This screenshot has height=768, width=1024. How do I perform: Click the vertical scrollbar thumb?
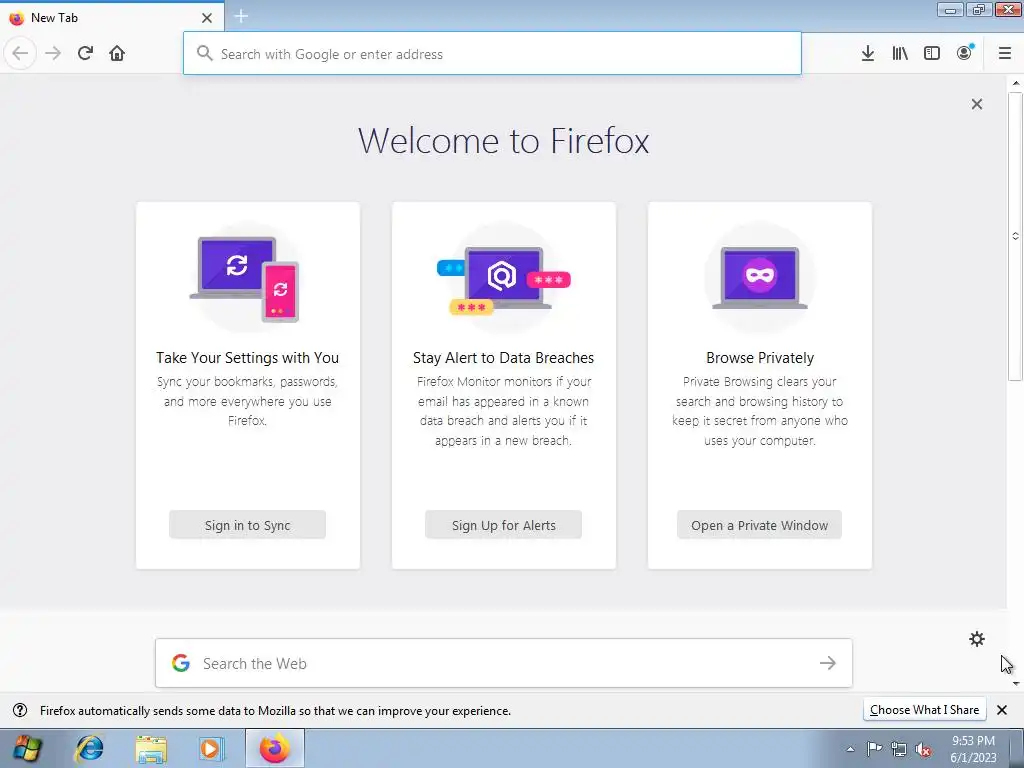[1016, 236]
